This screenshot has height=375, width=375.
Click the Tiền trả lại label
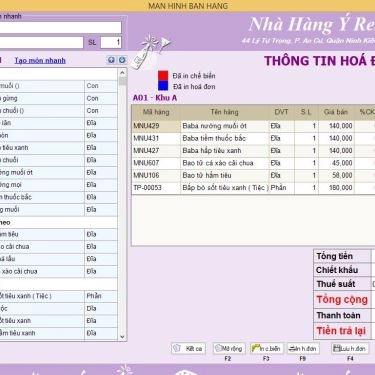pyautogui.click(x=341, y=331)
